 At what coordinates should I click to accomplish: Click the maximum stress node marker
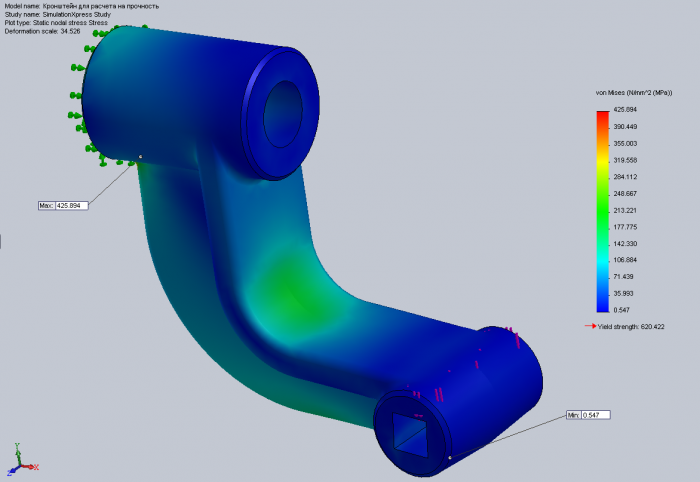(141, 157)
